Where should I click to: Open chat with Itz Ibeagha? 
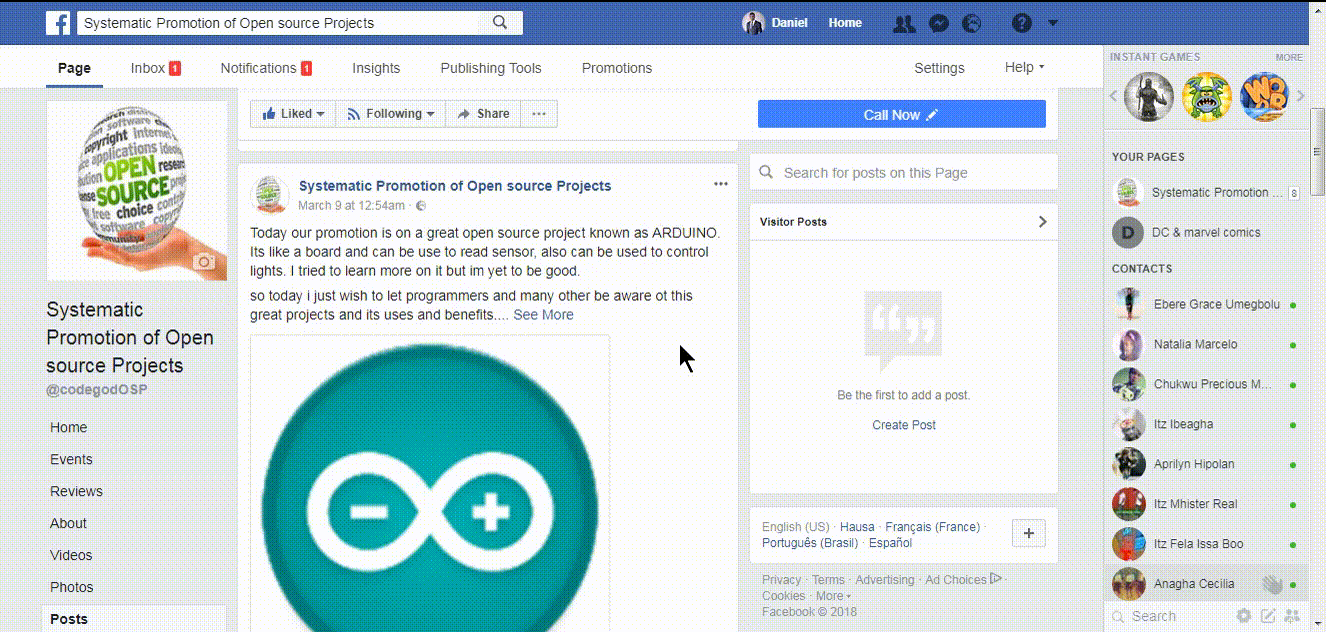(x=1205, y=424)
